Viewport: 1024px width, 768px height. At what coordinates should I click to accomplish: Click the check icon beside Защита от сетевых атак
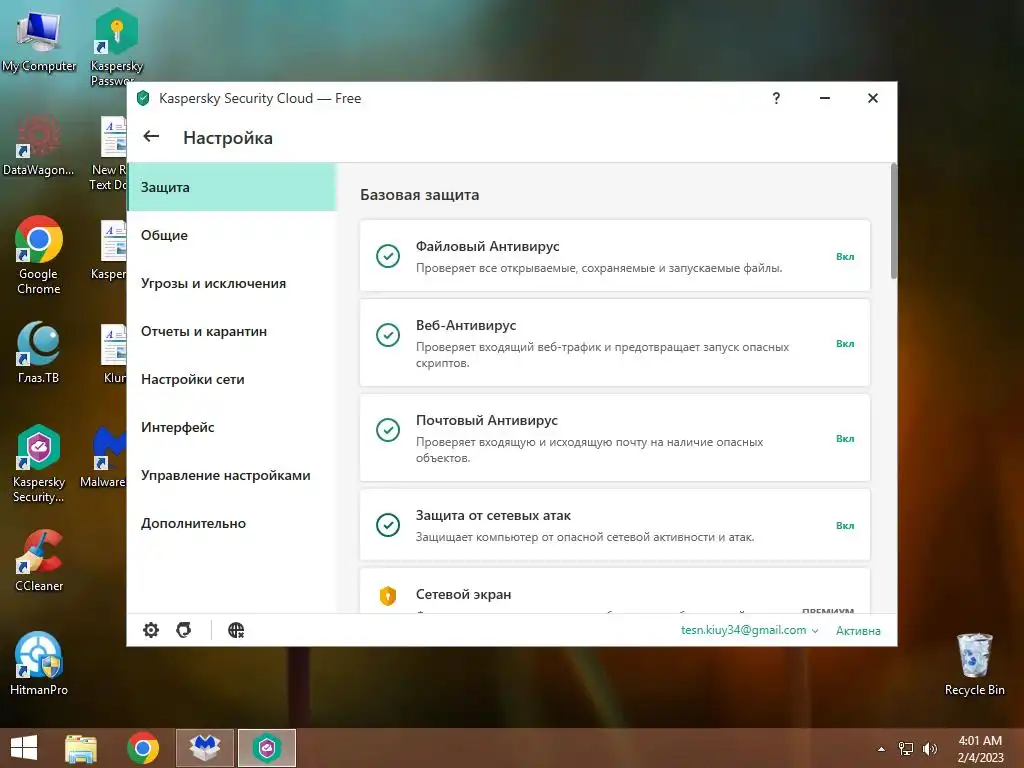(388, 525)
